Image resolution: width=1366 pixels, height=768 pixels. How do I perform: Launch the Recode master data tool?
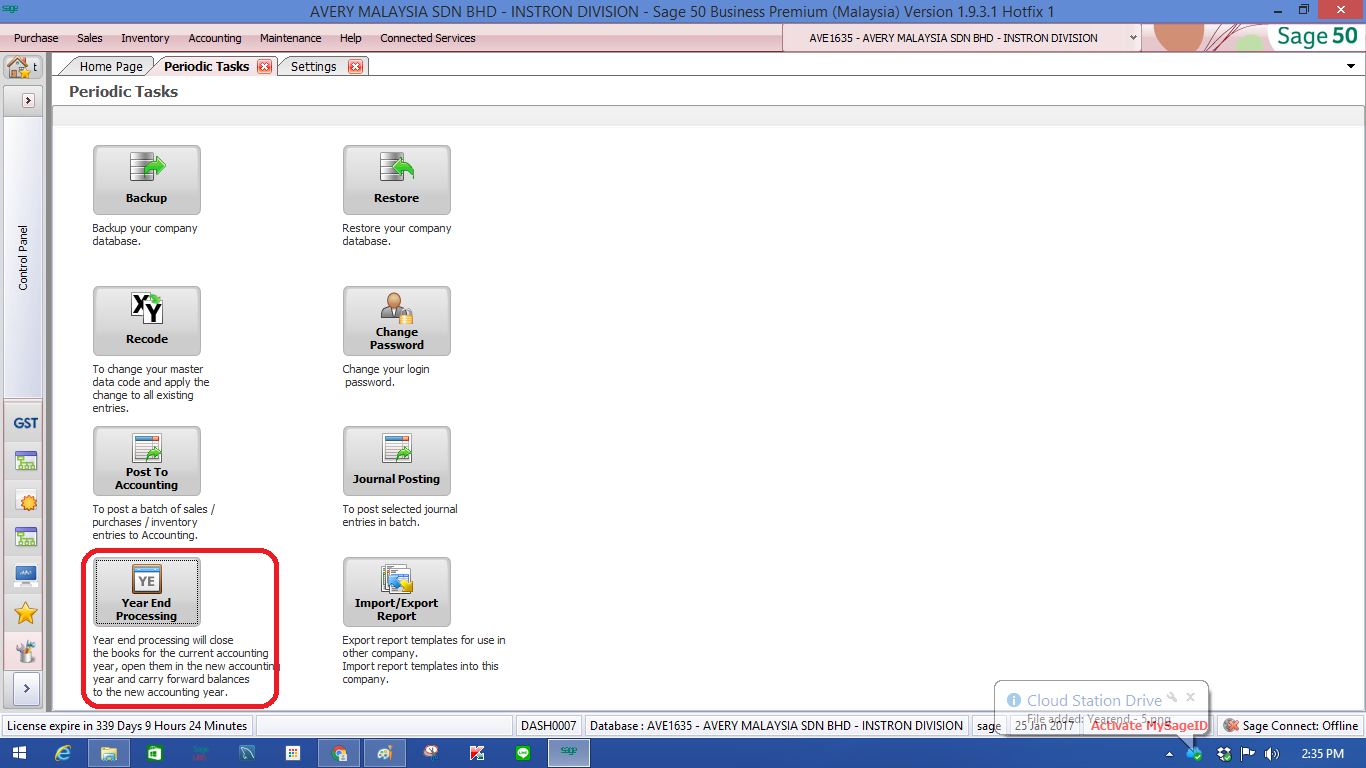[147, 321]
